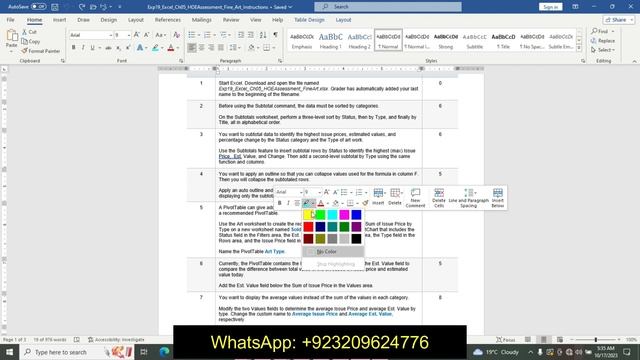
Task: Pick the red highlight color swatch
Action: [x=309, y=227]
